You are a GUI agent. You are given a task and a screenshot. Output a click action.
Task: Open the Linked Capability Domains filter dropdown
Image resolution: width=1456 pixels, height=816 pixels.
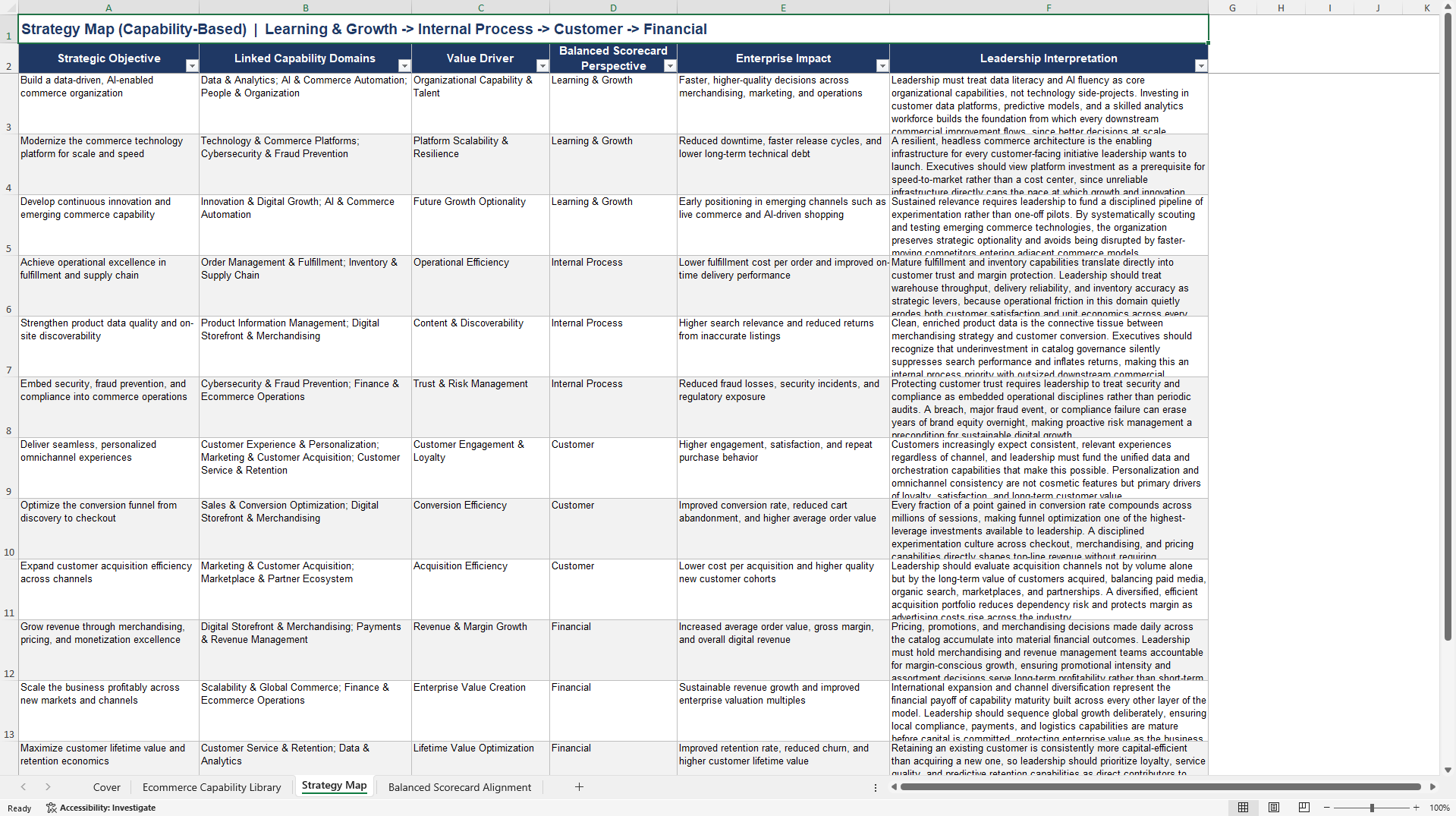(x=404, y=66)
